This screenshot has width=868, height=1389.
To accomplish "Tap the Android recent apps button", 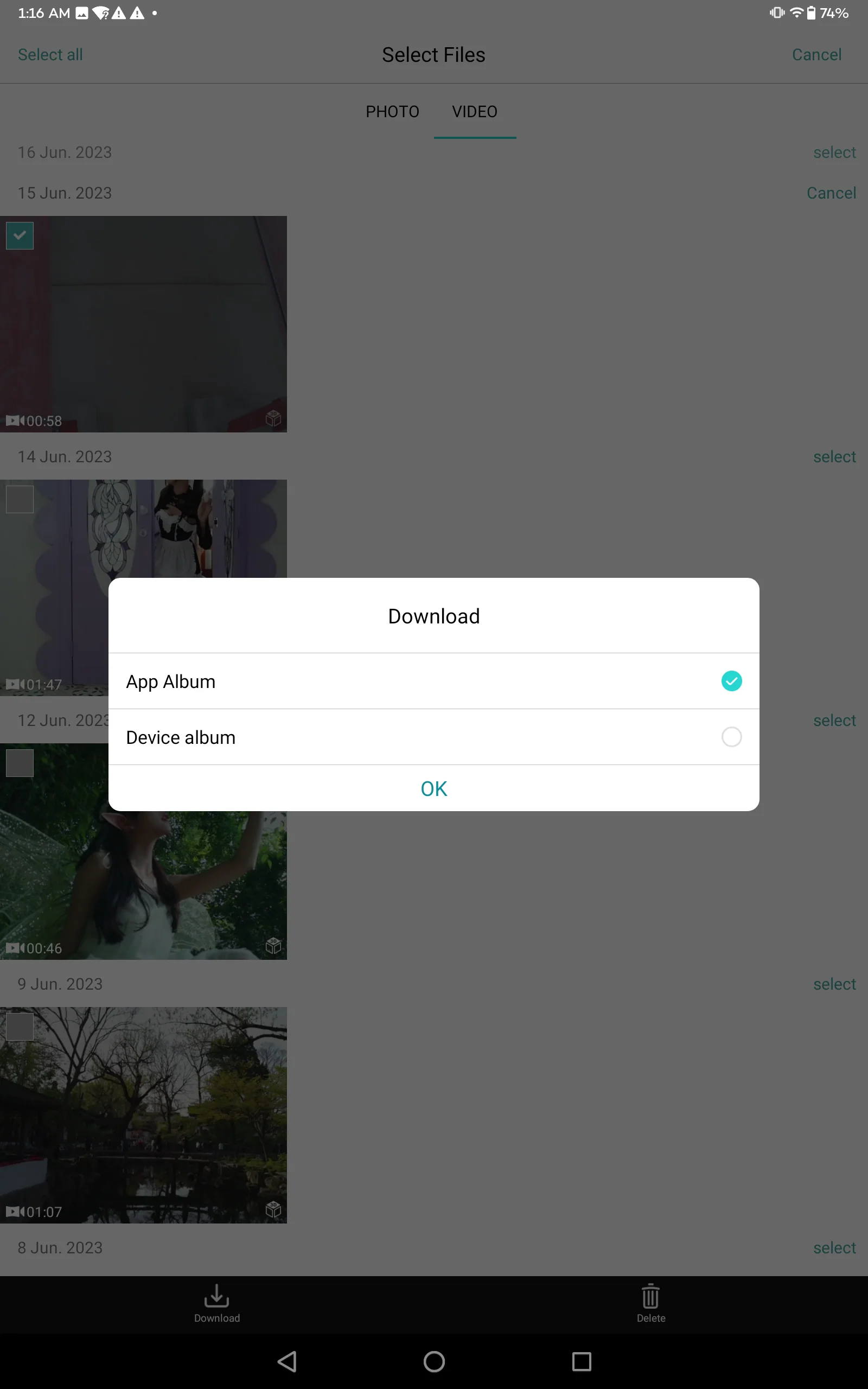I will [582, 1361].
